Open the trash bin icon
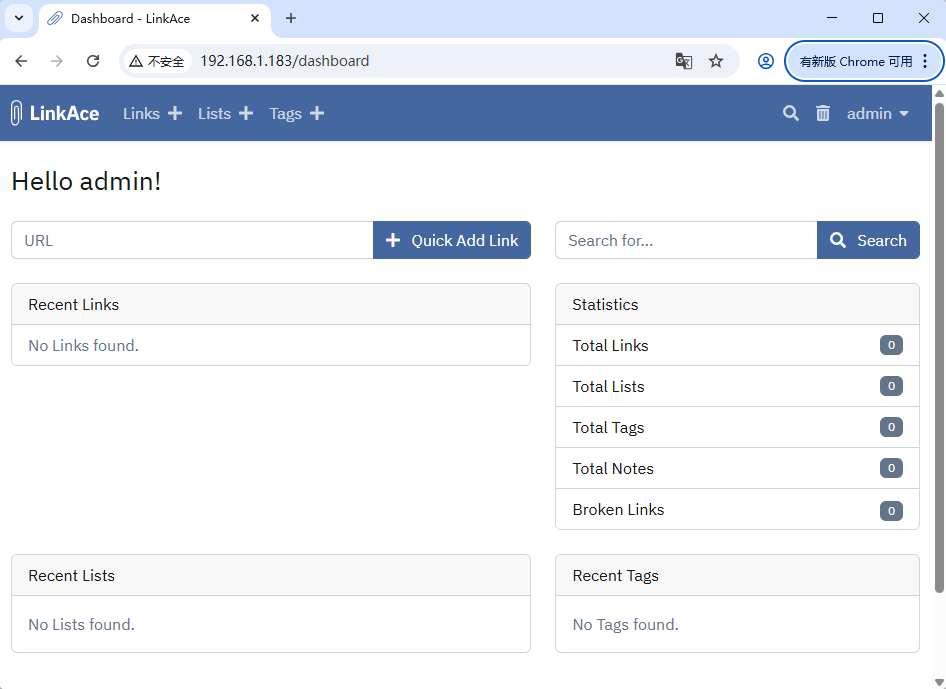This screenshot has width=946, height=689. tap(823, 113)
